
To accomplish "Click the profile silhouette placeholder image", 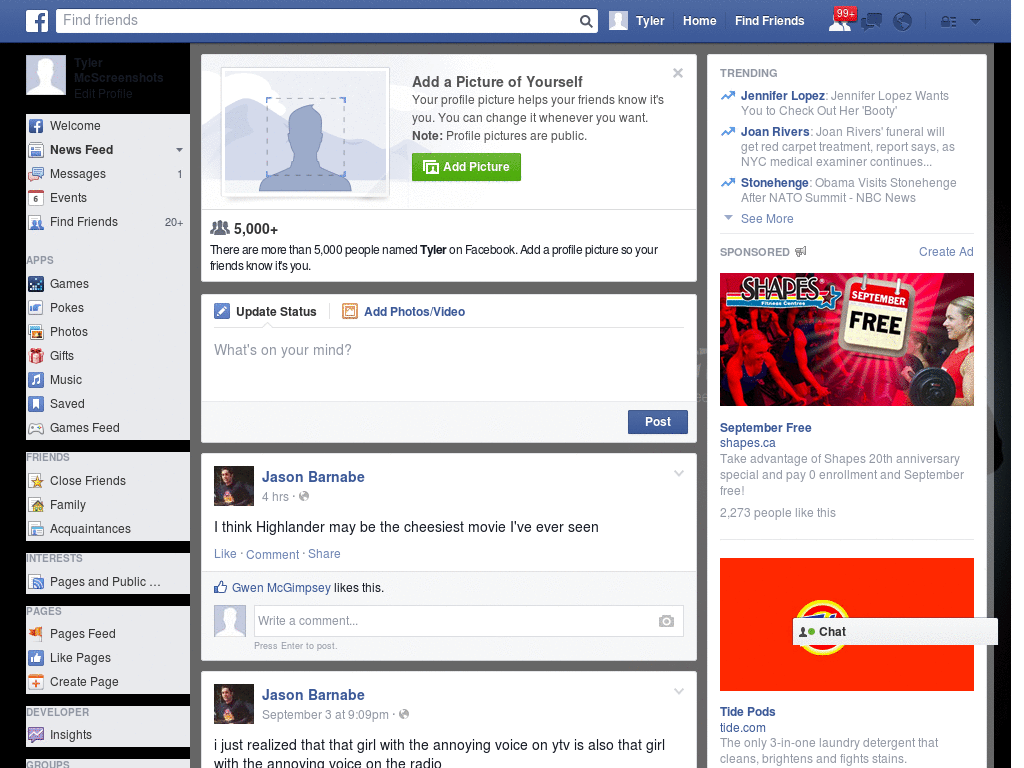I will [305, 133].
